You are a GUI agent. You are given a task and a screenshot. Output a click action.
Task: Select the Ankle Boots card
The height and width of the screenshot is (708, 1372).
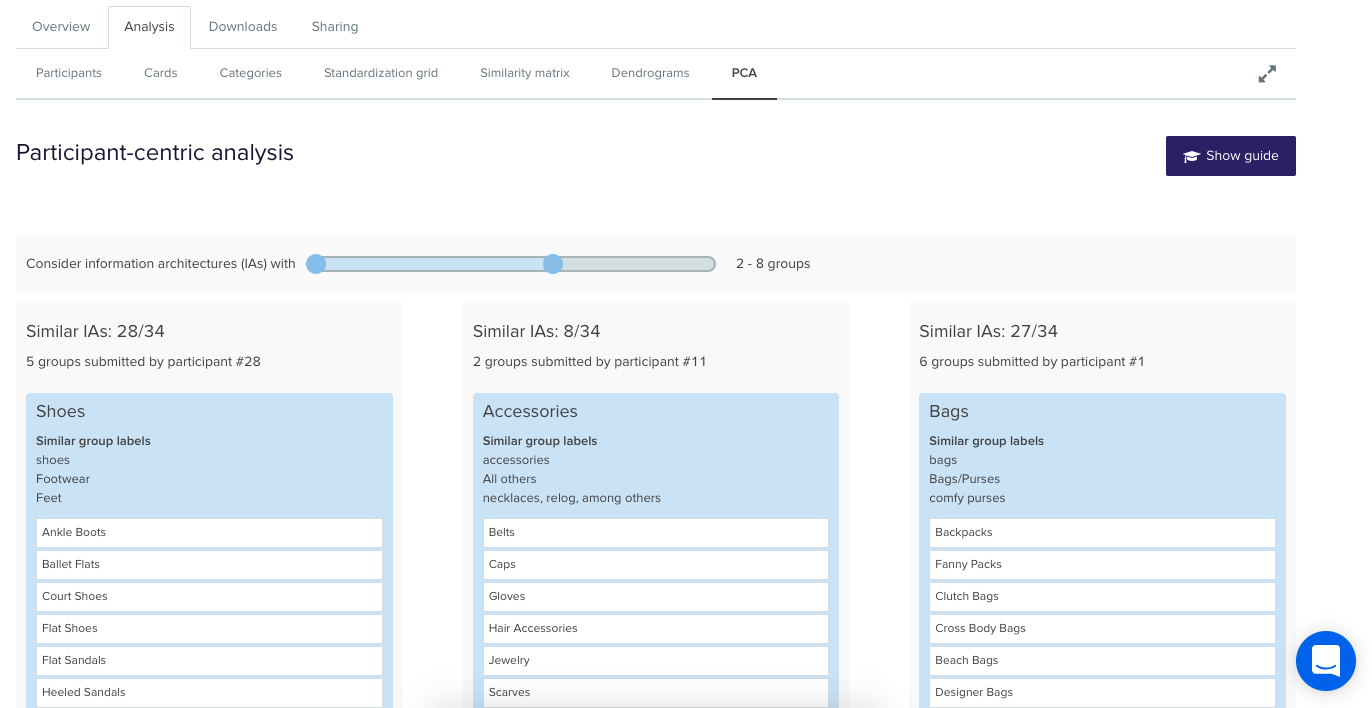(210, 532)
